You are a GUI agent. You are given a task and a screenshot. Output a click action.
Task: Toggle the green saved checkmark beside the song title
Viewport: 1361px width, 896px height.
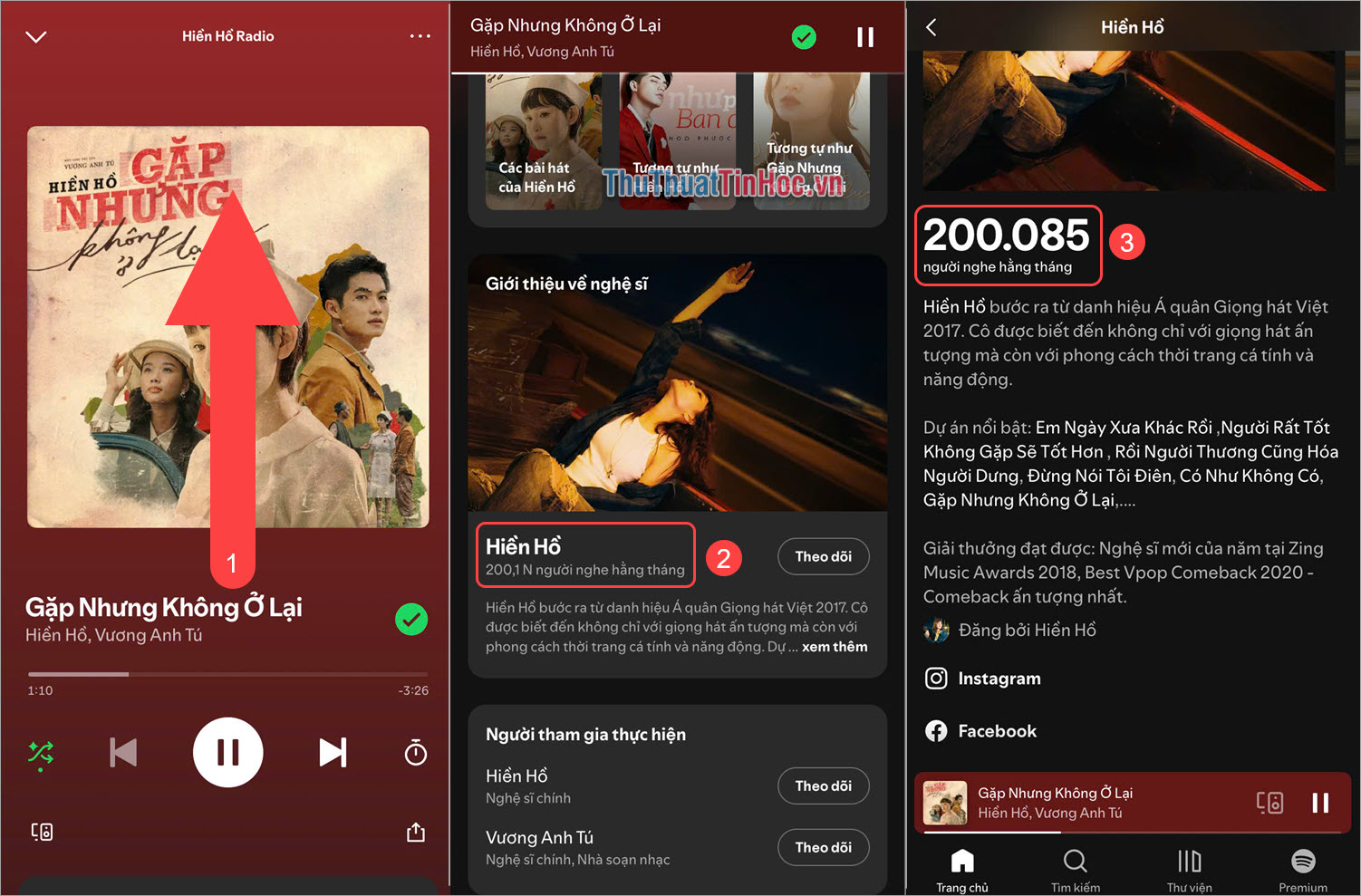click(x=411, y=620)
